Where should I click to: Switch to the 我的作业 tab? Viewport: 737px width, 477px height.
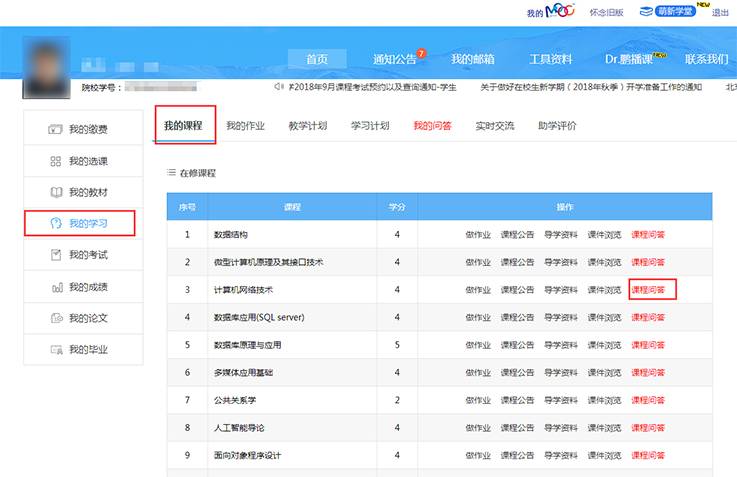click(245, 125)
